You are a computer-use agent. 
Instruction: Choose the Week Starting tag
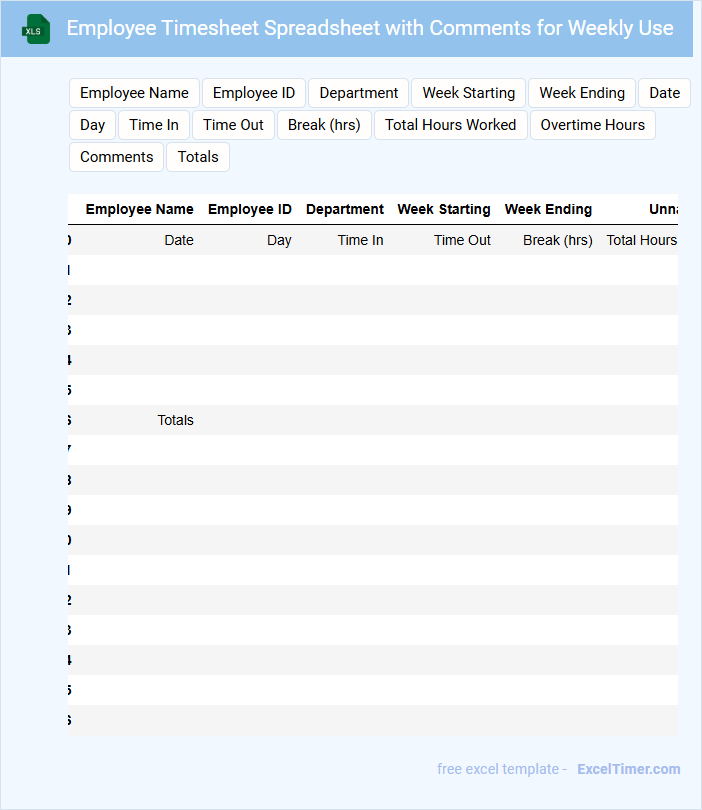[x=468, y=93]
